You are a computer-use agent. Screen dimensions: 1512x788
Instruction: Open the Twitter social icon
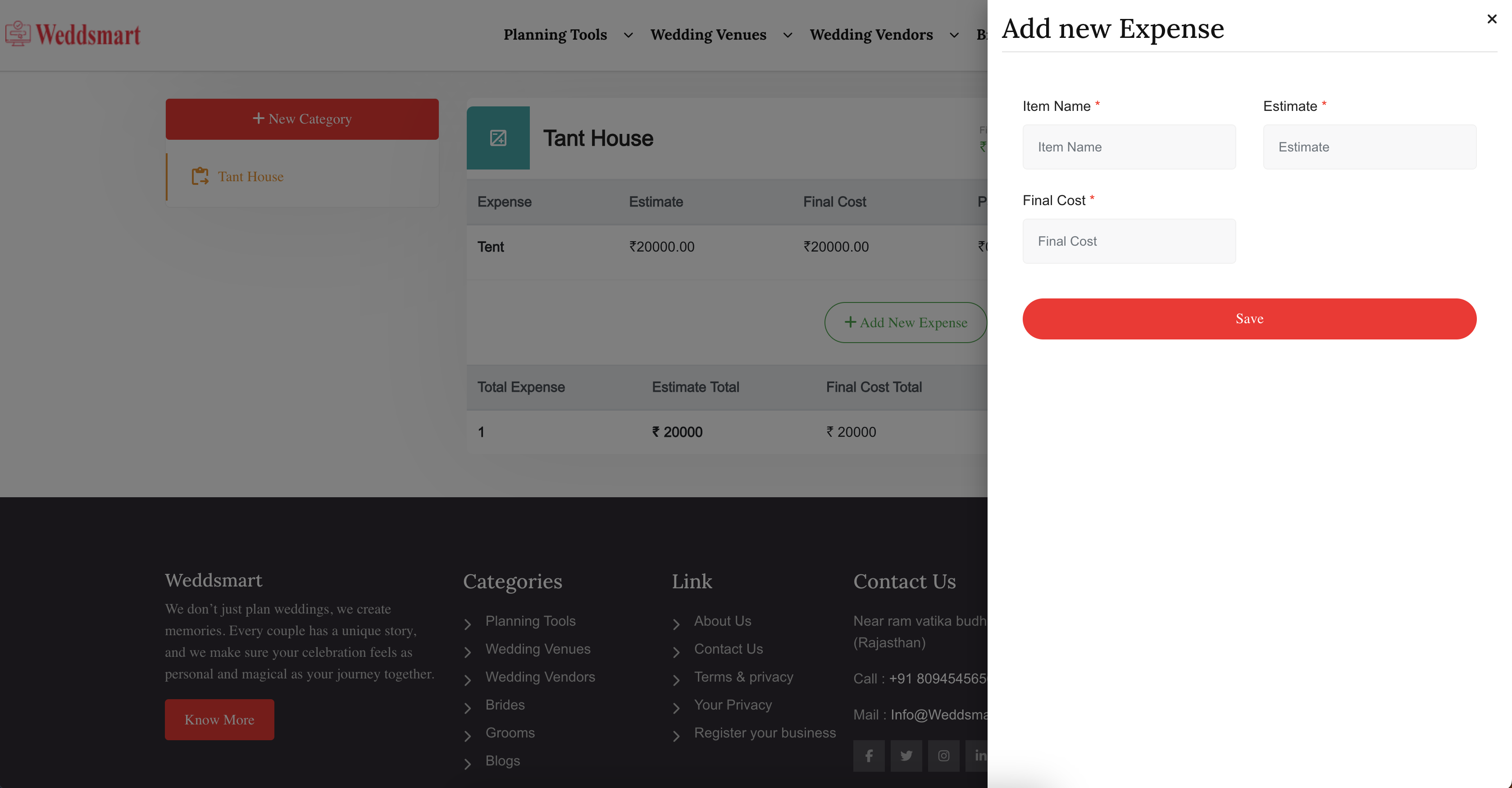(x=906, y=756)
